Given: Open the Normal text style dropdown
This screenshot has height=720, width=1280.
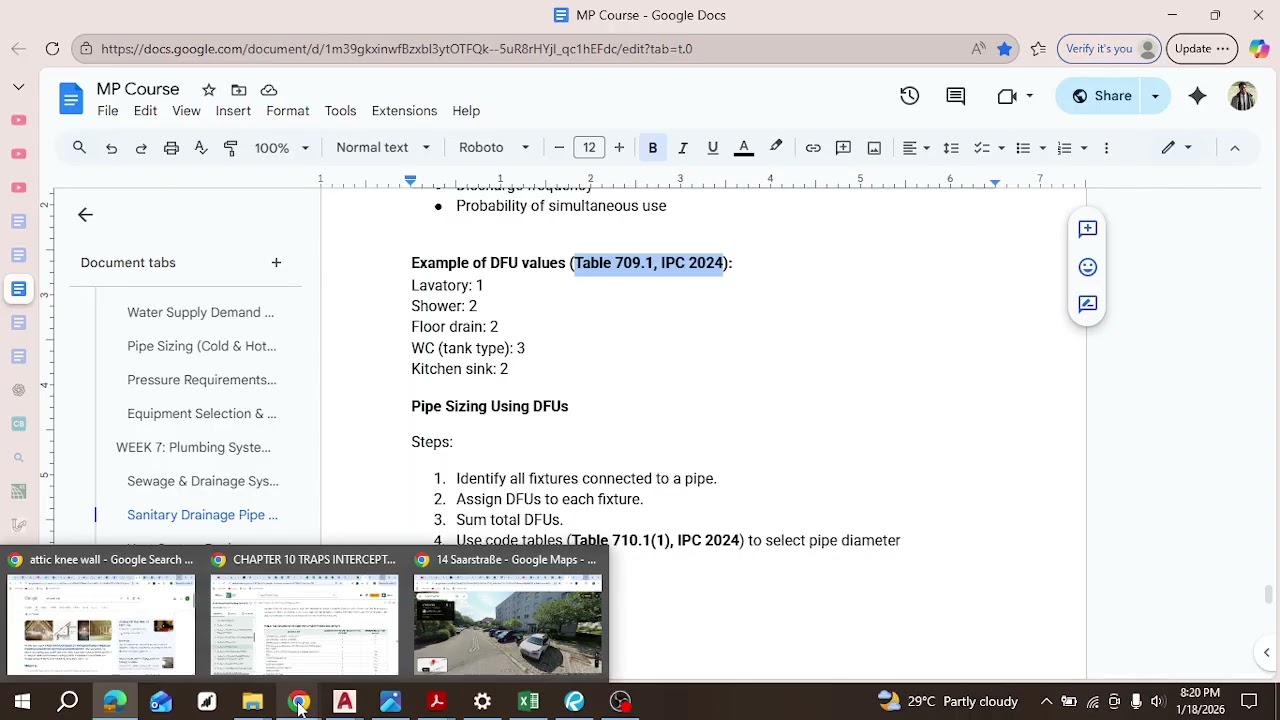Looking at the screenshot, I should coord(383,148).
